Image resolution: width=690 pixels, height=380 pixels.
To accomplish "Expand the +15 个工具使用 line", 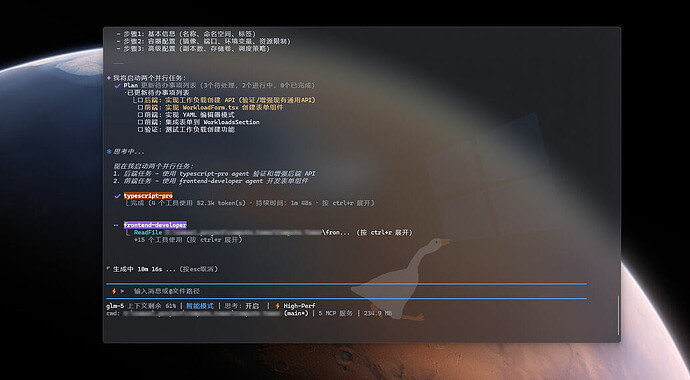I will point(188,240).
